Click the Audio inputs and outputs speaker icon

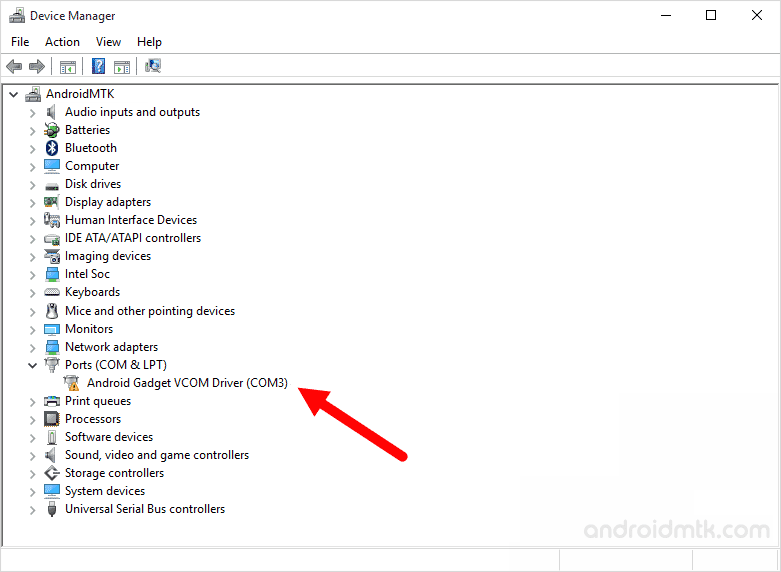point(51,112)
